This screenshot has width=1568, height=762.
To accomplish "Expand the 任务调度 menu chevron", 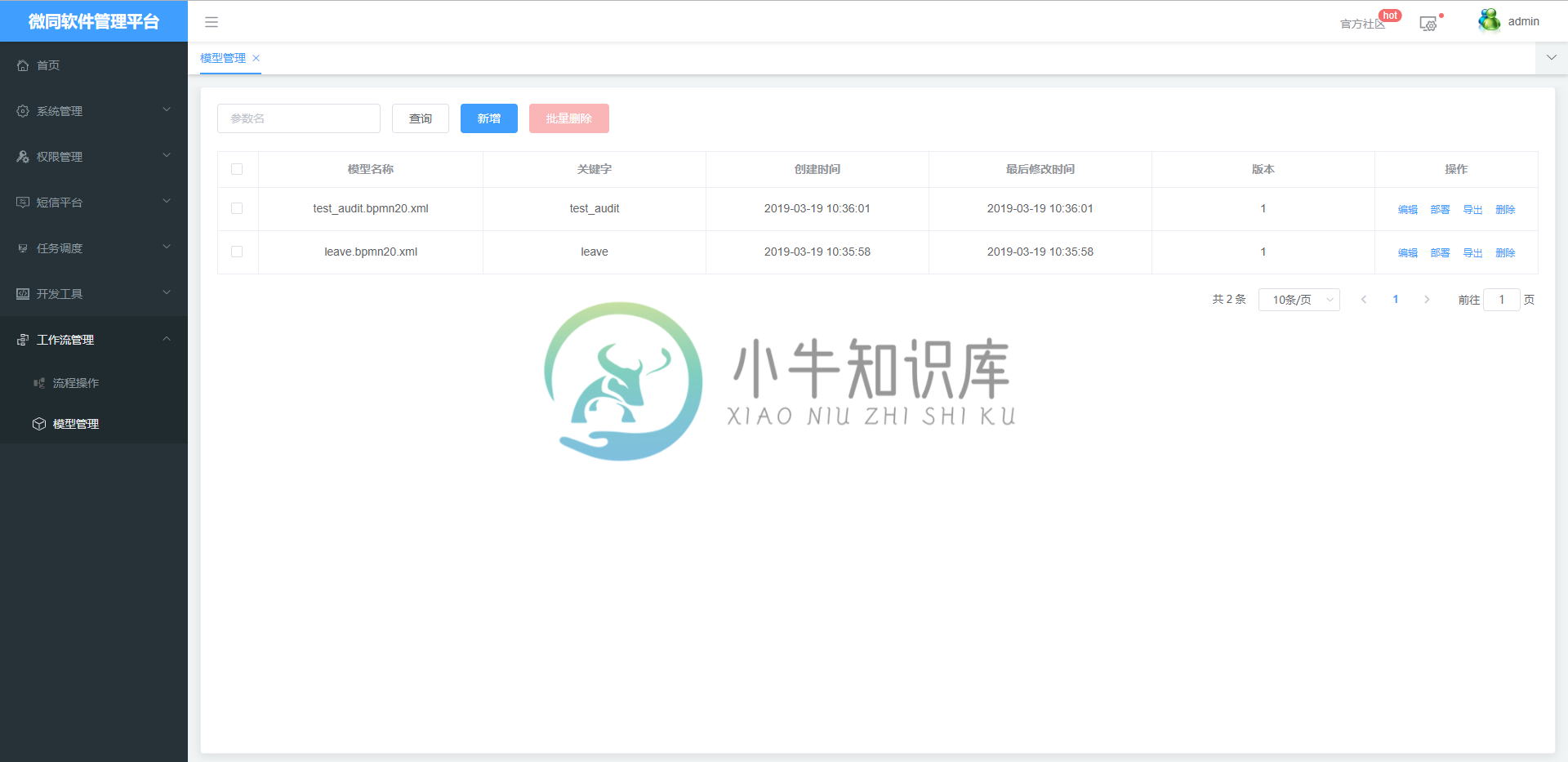I will [167, 247].
